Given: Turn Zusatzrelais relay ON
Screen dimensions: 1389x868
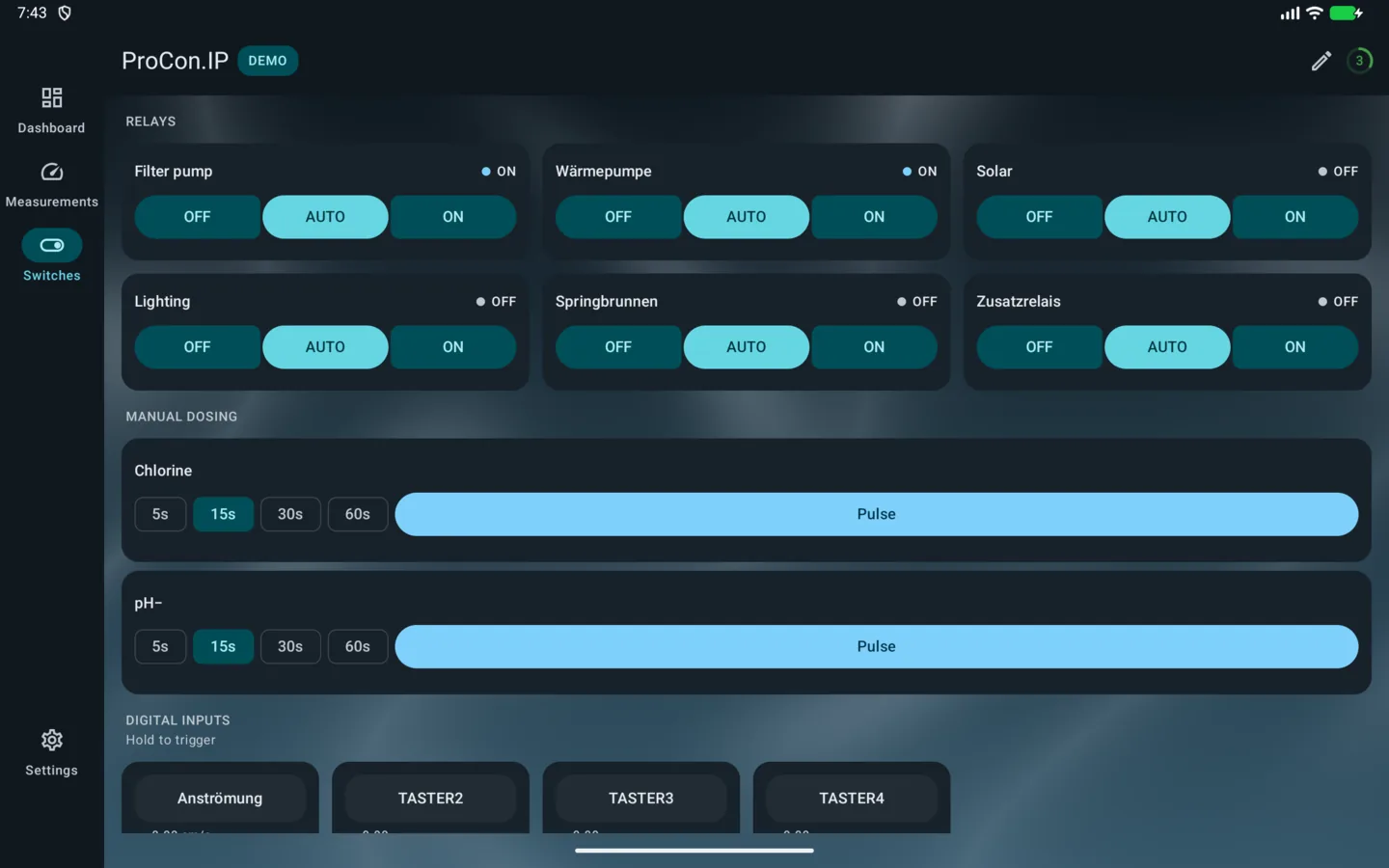Looking at the screenshot, I should [x=1295, y=347].
